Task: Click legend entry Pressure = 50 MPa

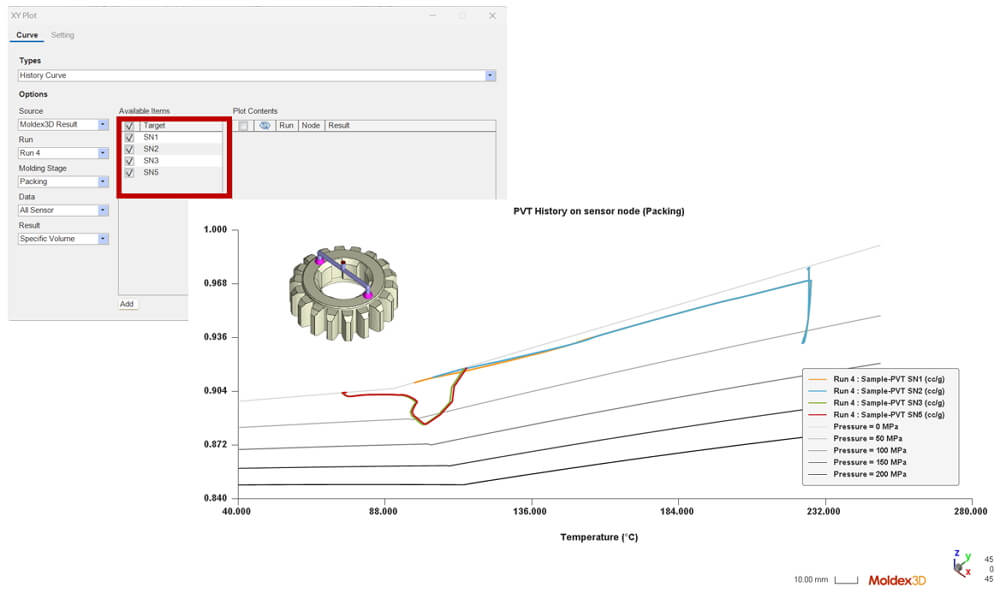Action: tap(867, 439)
